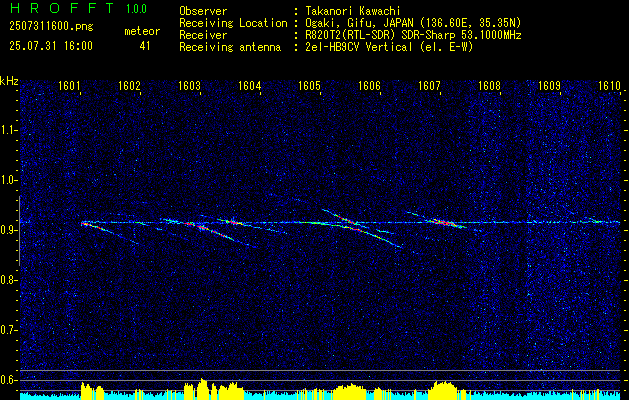The width and height of the screenshot is (629, 400).
Task: Click the Ogaki, Gifu, JAPAN location text
Action: (x=413, y=23)
